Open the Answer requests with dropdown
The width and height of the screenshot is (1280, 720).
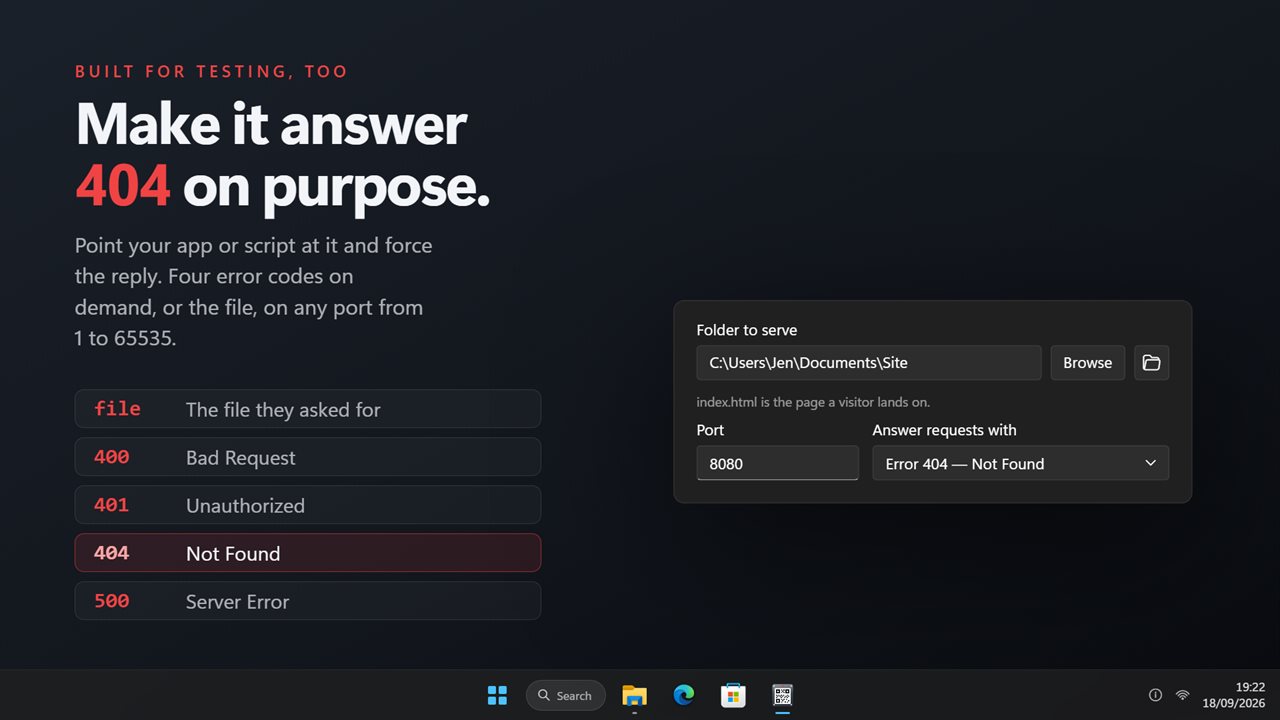(1020, 463)
